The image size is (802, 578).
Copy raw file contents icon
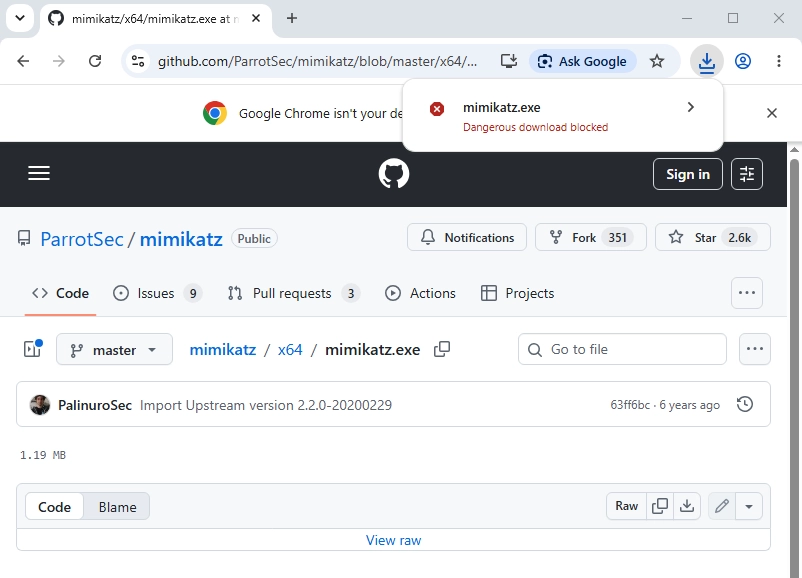point(660,506)
